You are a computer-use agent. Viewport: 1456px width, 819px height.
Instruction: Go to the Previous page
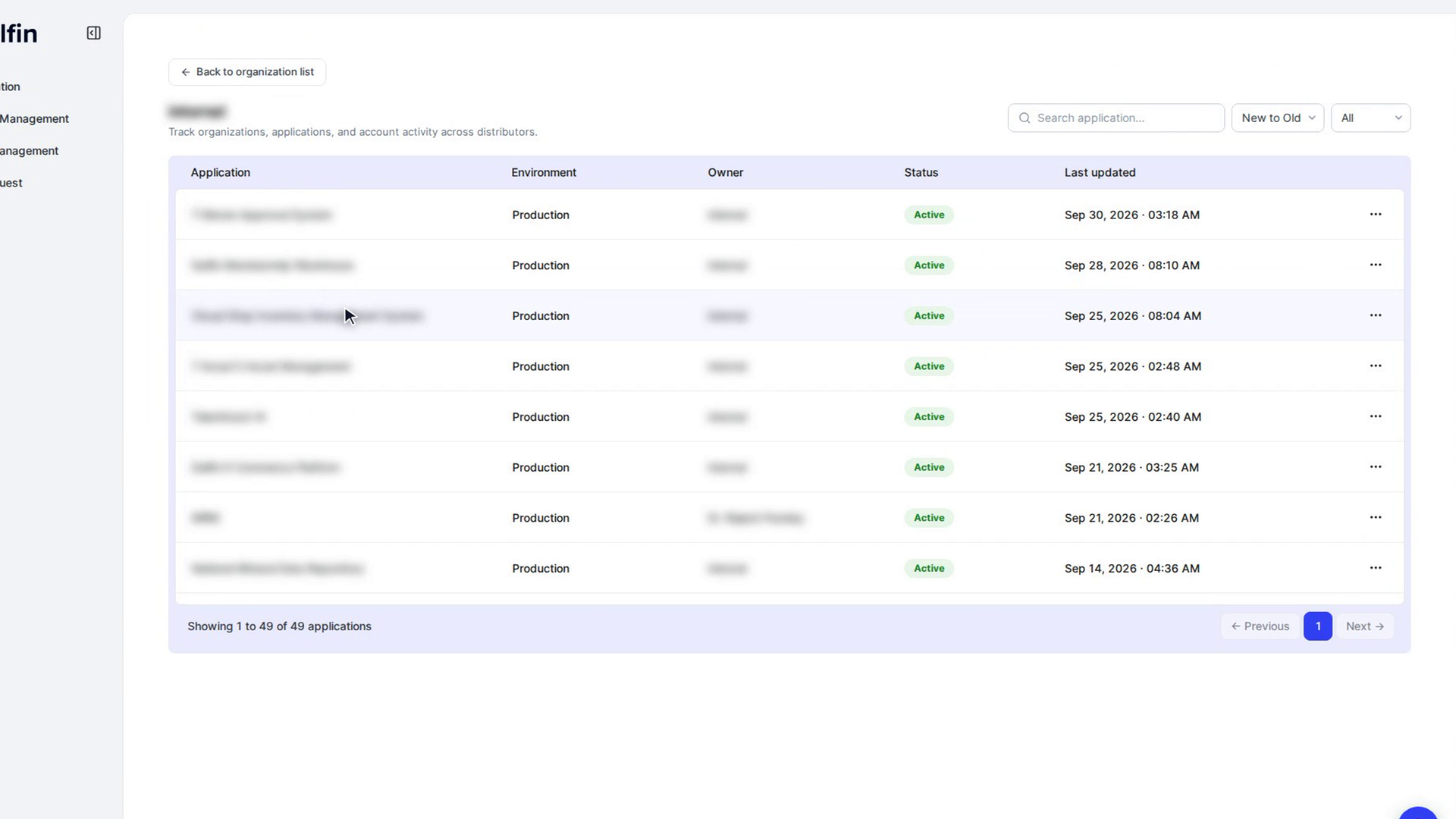1260,626
